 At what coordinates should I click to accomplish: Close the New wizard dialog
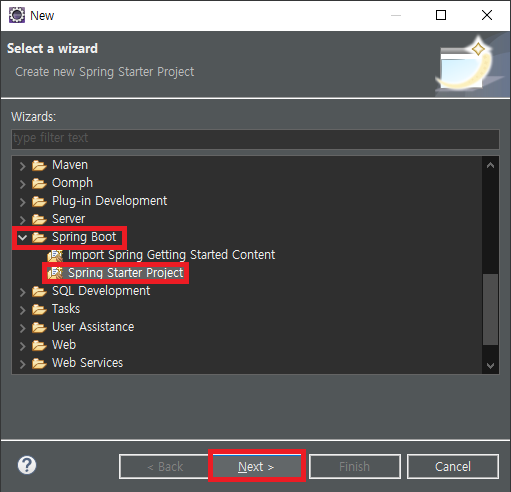tap(487, 15)
